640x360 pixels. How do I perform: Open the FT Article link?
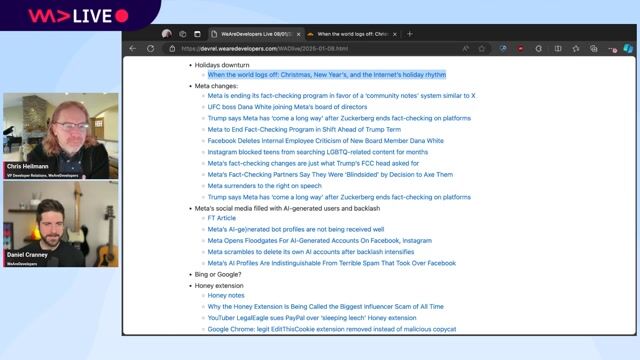[x=222, y=218]
